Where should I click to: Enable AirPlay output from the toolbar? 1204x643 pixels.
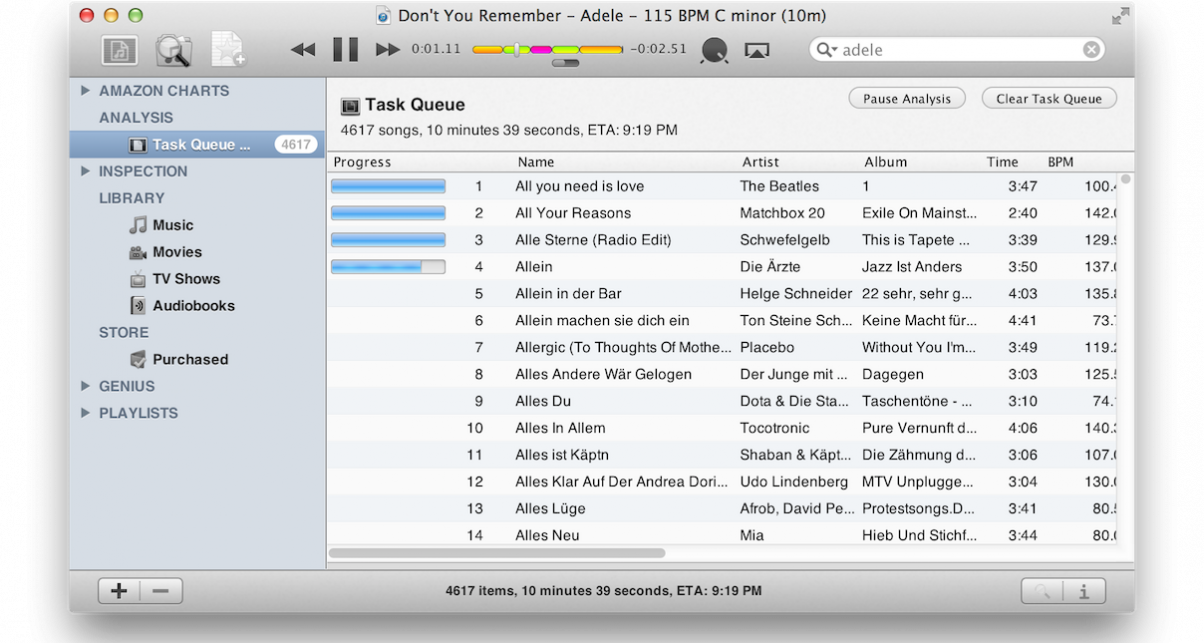click(x=757, y=50)
